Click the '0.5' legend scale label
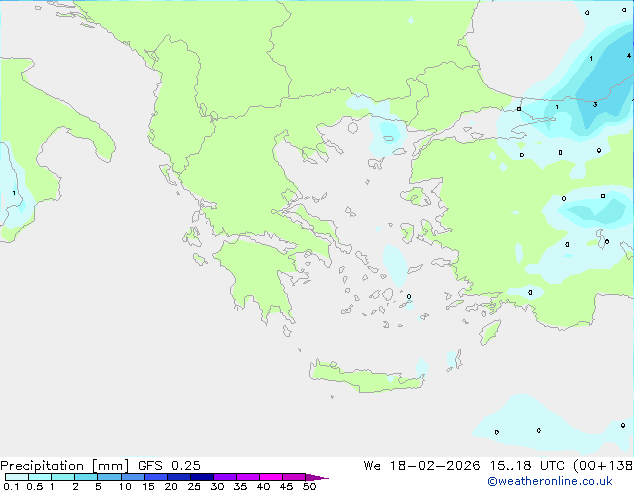The width and height of the screenshot is (634, 490). tap(35, 486)
